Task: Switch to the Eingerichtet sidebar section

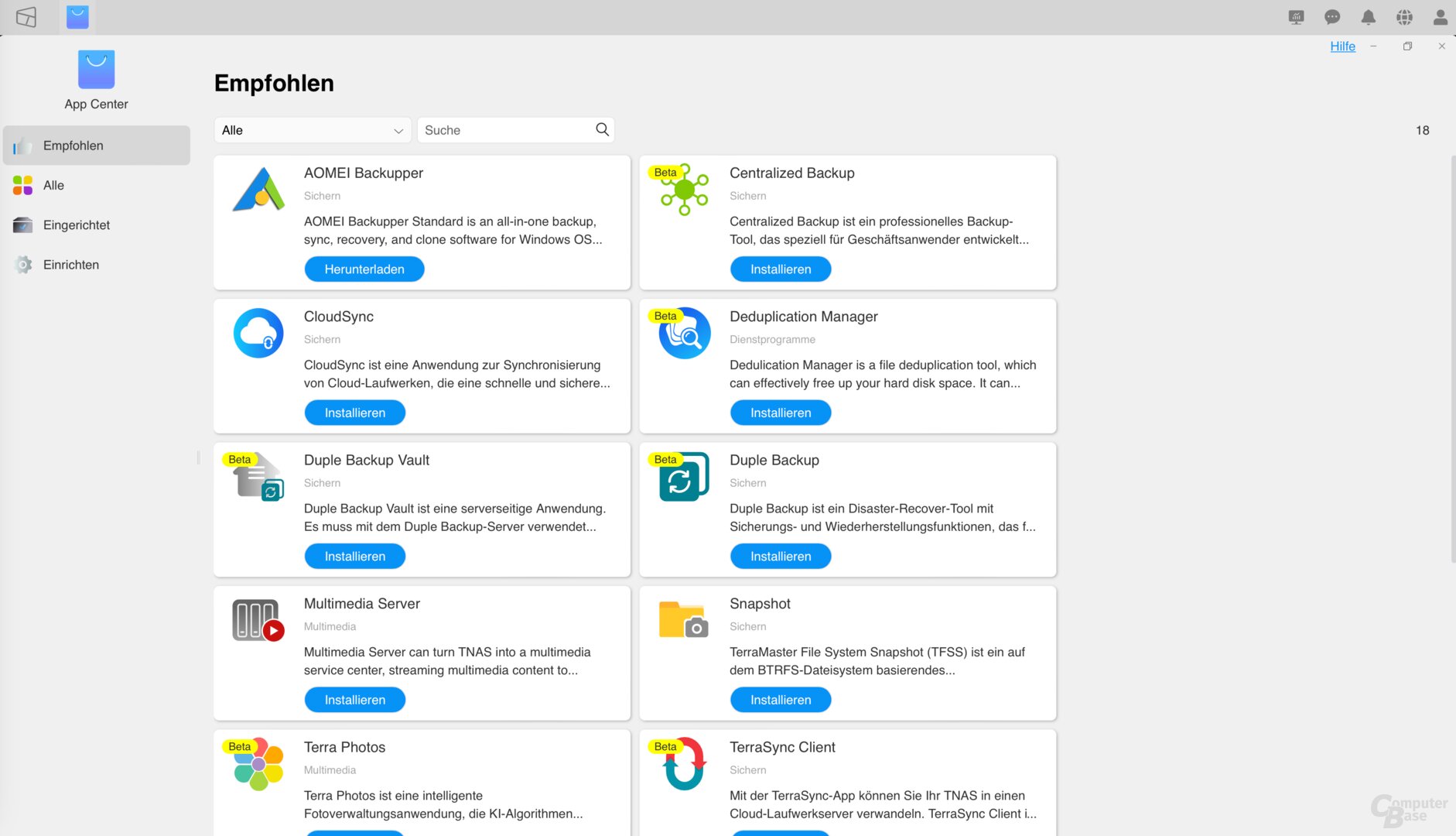Action: (x=77, y=224)
